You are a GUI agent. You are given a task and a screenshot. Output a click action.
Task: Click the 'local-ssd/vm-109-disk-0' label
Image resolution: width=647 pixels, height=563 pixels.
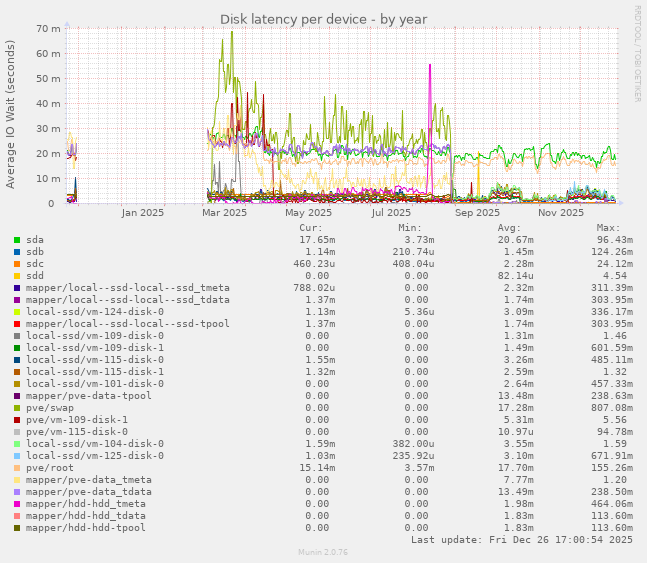pyautogui.click(x=95, y=336)
